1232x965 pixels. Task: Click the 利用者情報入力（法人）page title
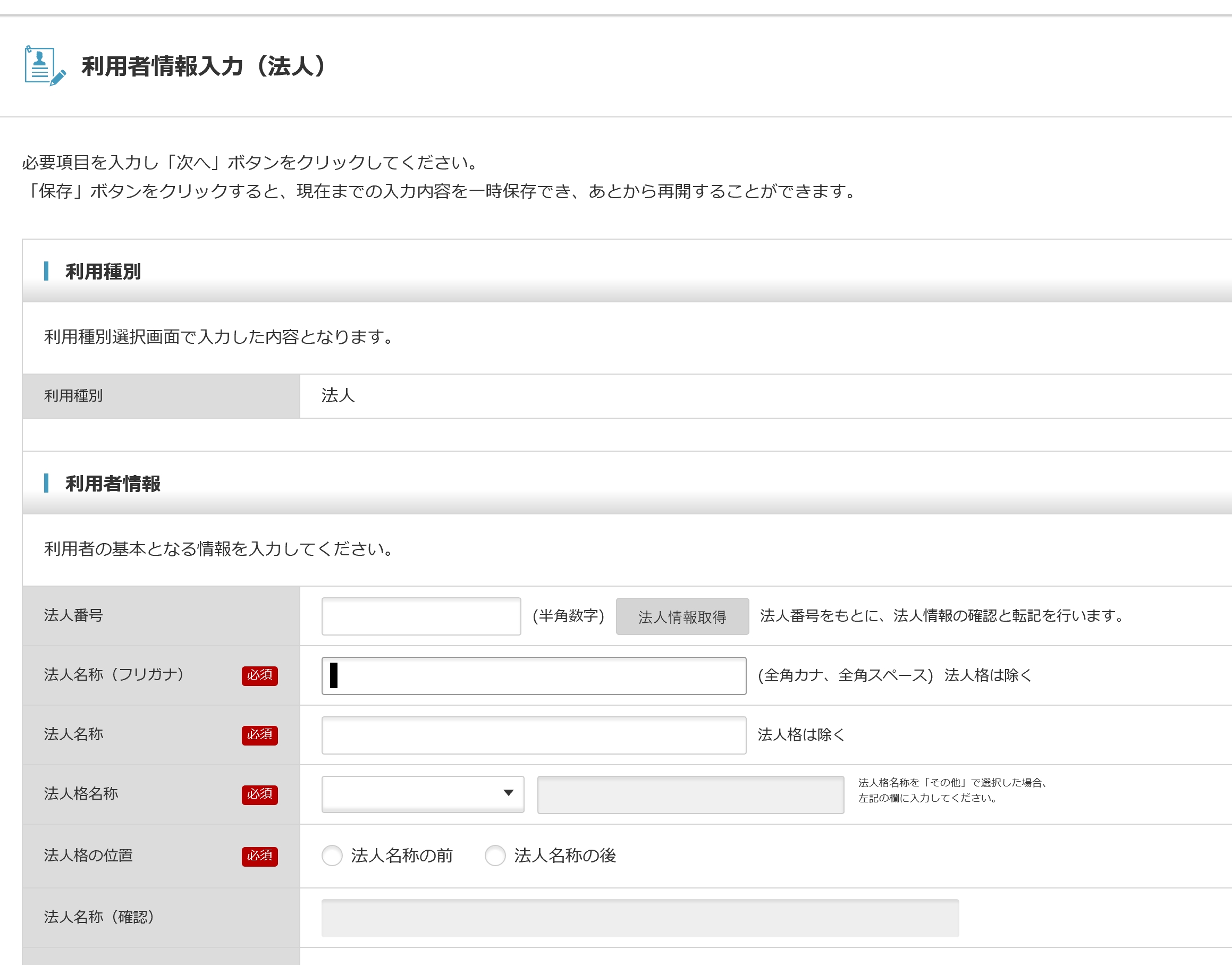click(x=204, y=66)
